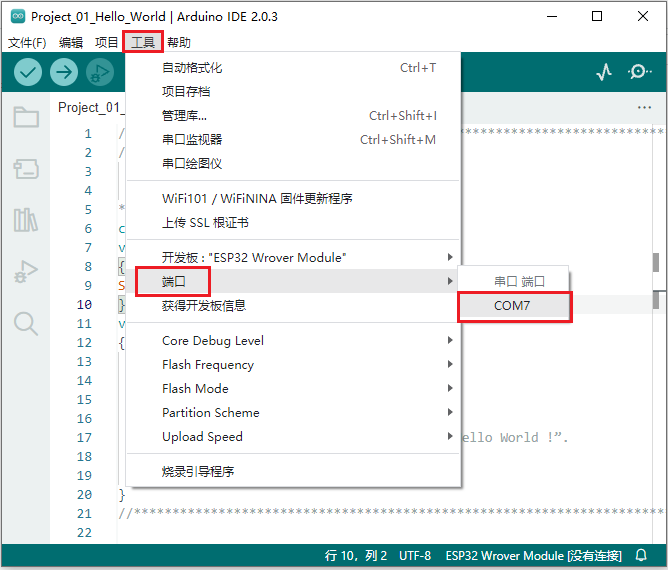
Task: Select the COM7 port
Action: click(x=513, y=306)
